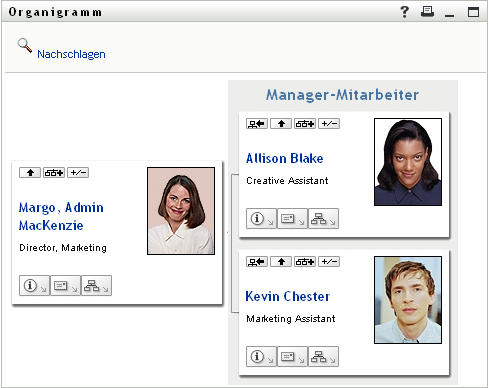
Task: Open the help question mark icon
Action: tap(404, 12)
